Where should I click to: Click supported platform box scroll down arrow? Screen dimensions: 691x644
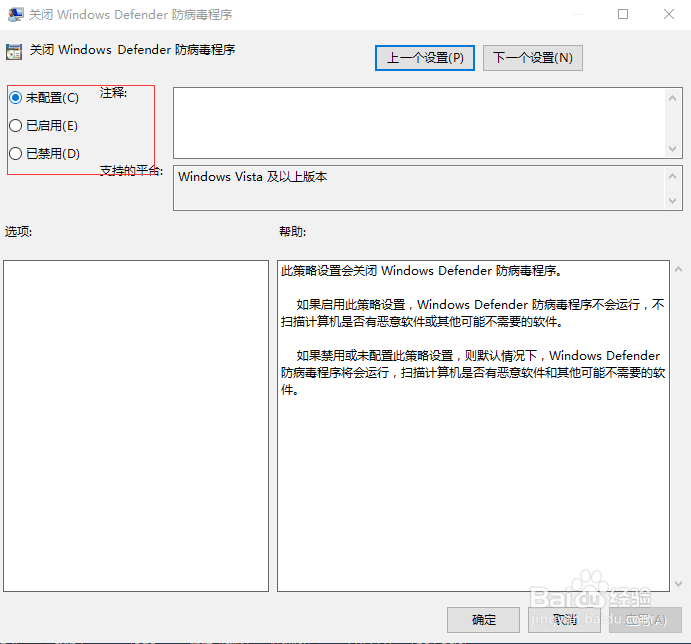(672, 201)
